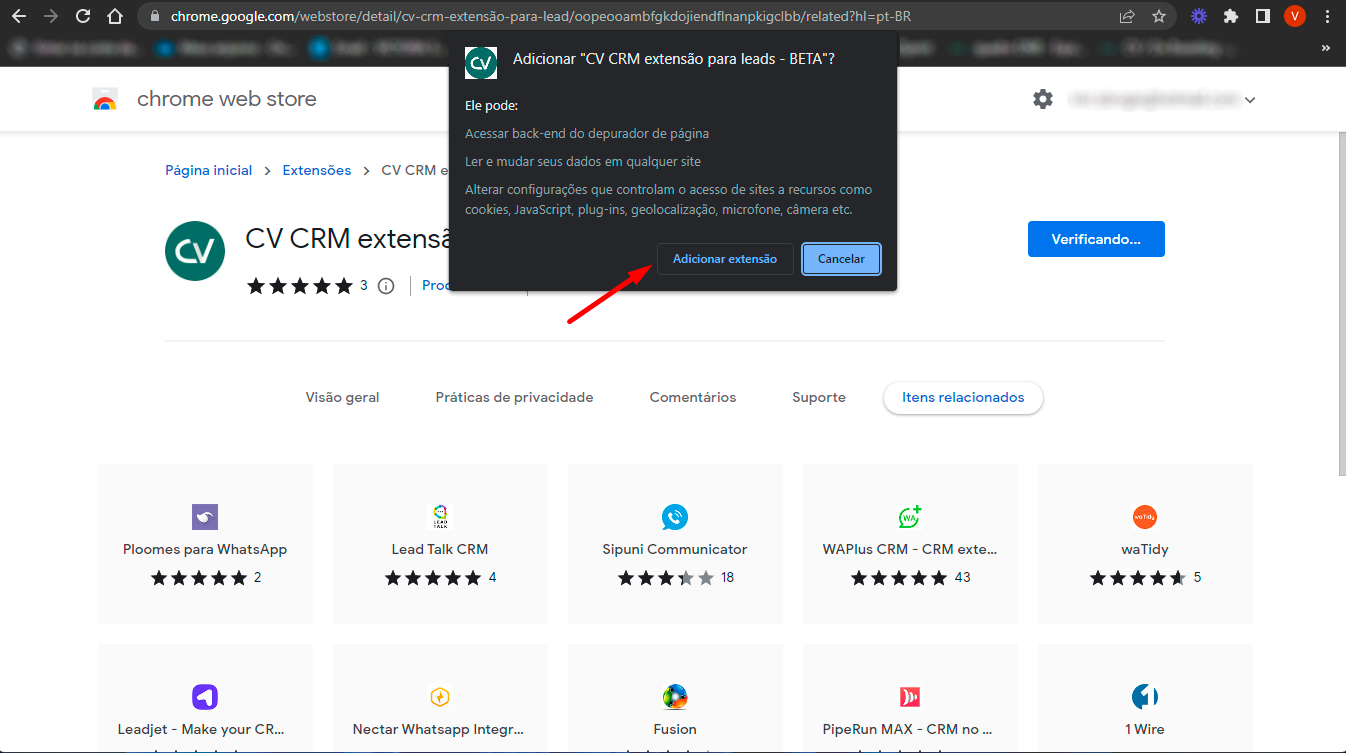Click the browser back arrow
Image resolution: width=1346 pixels, height=753 pixels.
pos(19,16)
